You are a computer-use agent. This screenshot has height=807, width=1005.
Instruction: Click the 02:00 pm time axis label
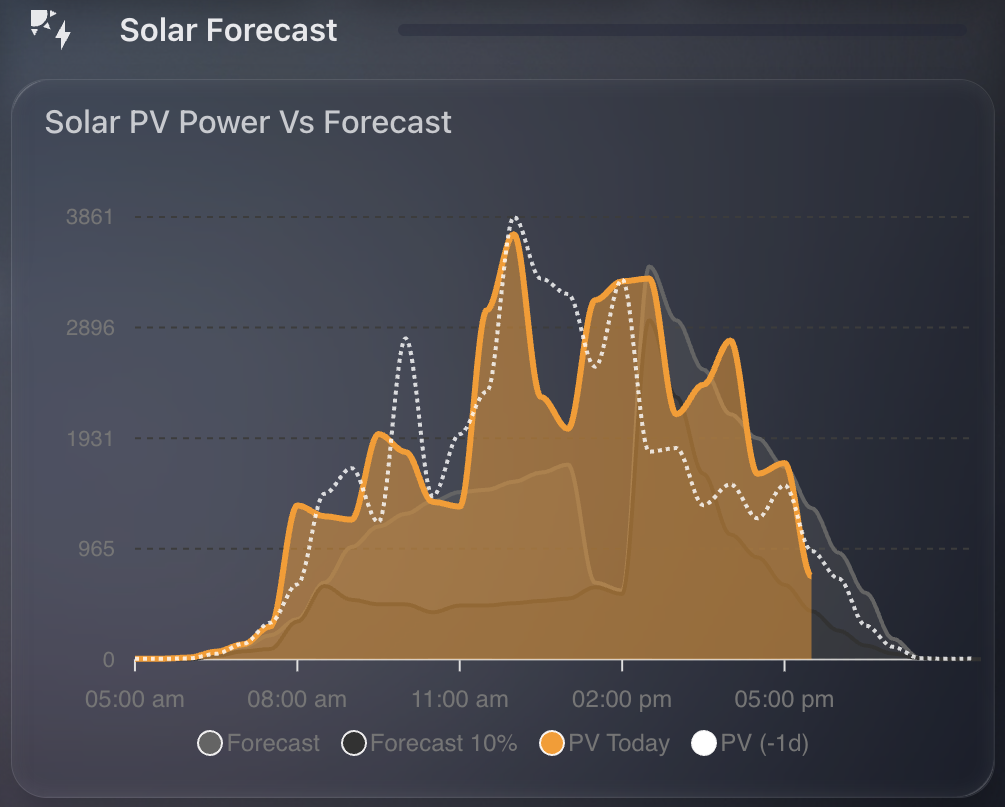pyautogui.click(x=622, y=700)
